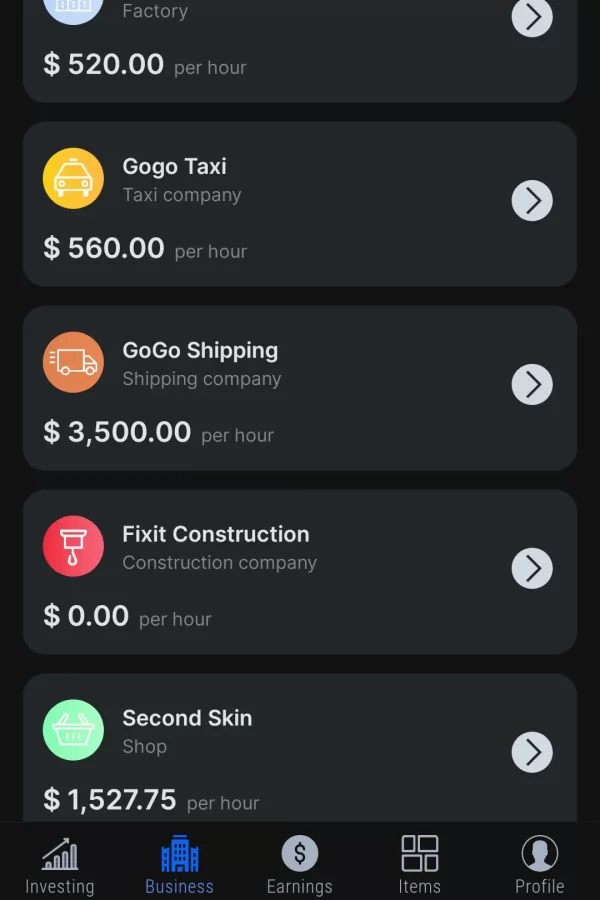
Task: Tap the red Fixit Construction crane icon
Action: [x=73, y=546]
